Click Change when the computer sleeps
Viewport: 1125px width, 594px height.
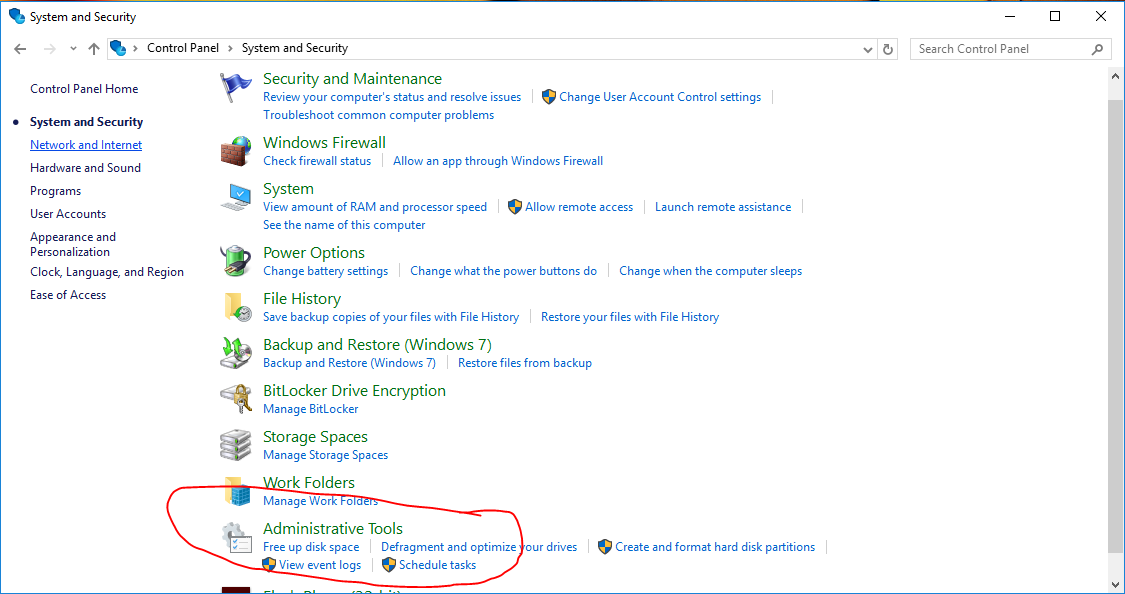(710, 270)
